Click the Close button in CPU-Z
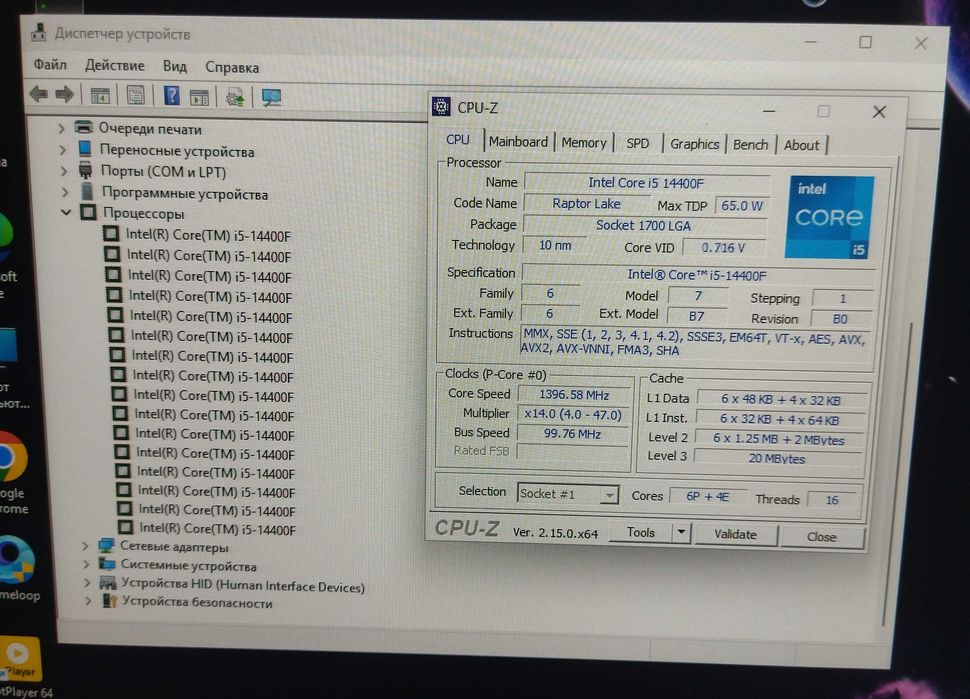Screen dimensions: 970x699 point(821,537)
